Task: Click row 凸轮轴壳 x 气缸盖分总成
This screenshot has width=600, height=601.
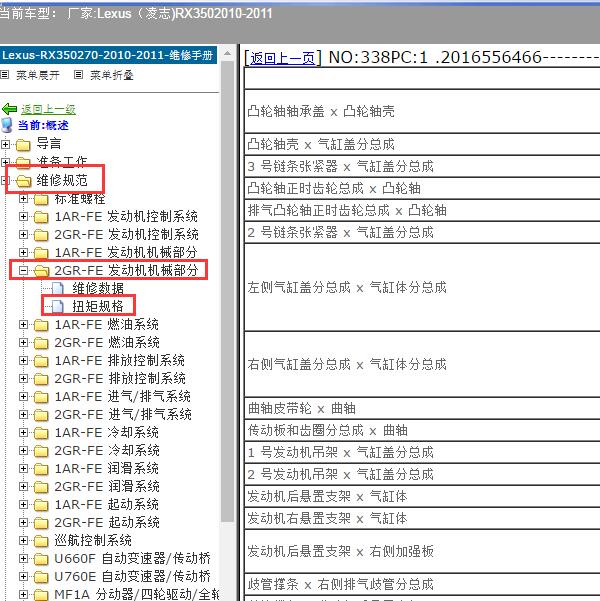Action: pos(422,145)
